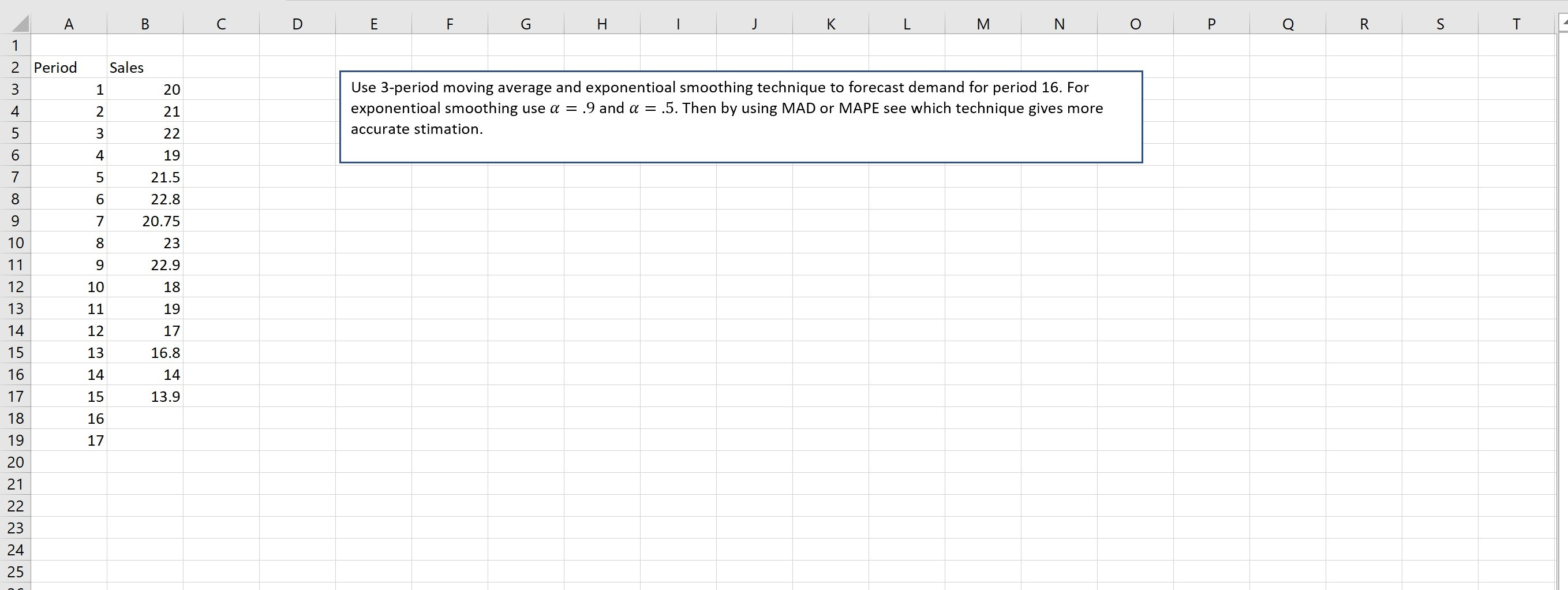Viewport: 1568px width, 590px height.
Task: Select cell A11 containing period 9
Action: (69, 264)
